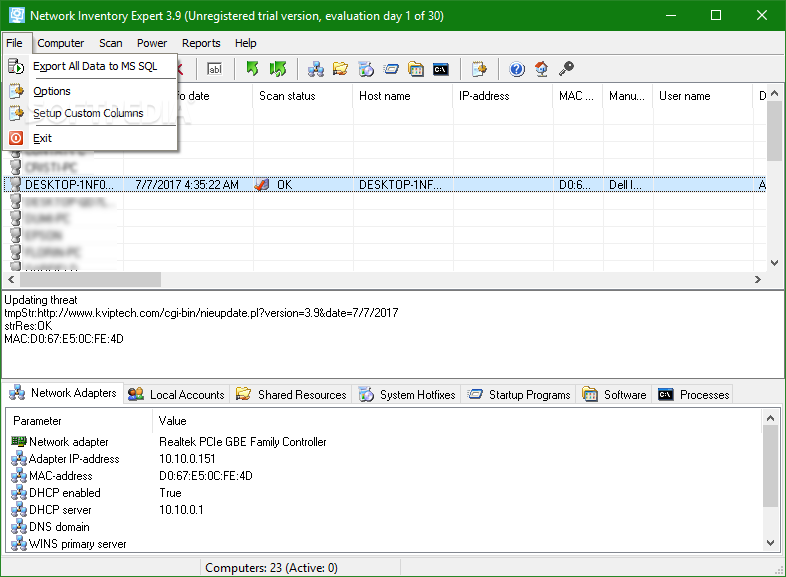Image resolution: width=786 pixels, height=577 pixels.
Task: Click the Options menu item icon
Action: [16, 91]
